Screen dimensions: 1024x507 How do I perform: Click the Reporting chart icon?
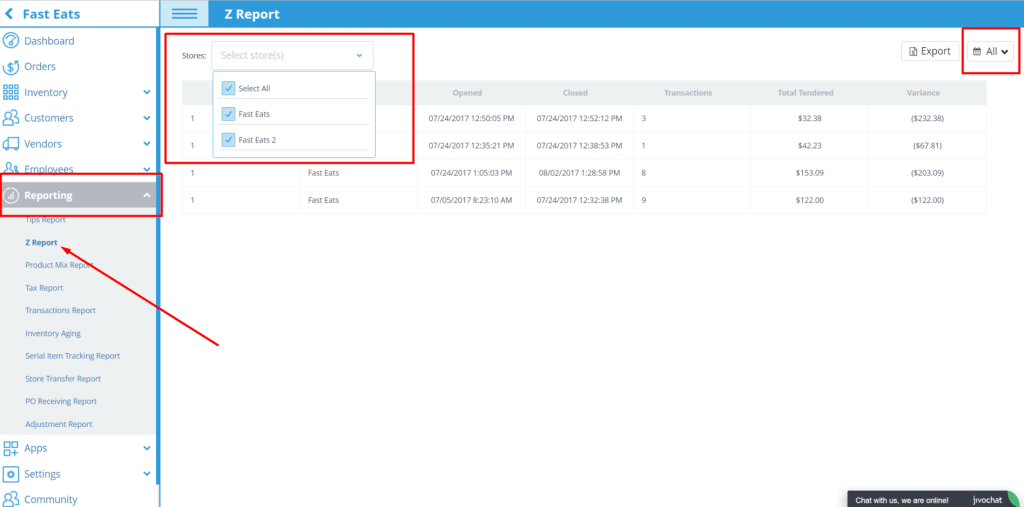[11, 195]
